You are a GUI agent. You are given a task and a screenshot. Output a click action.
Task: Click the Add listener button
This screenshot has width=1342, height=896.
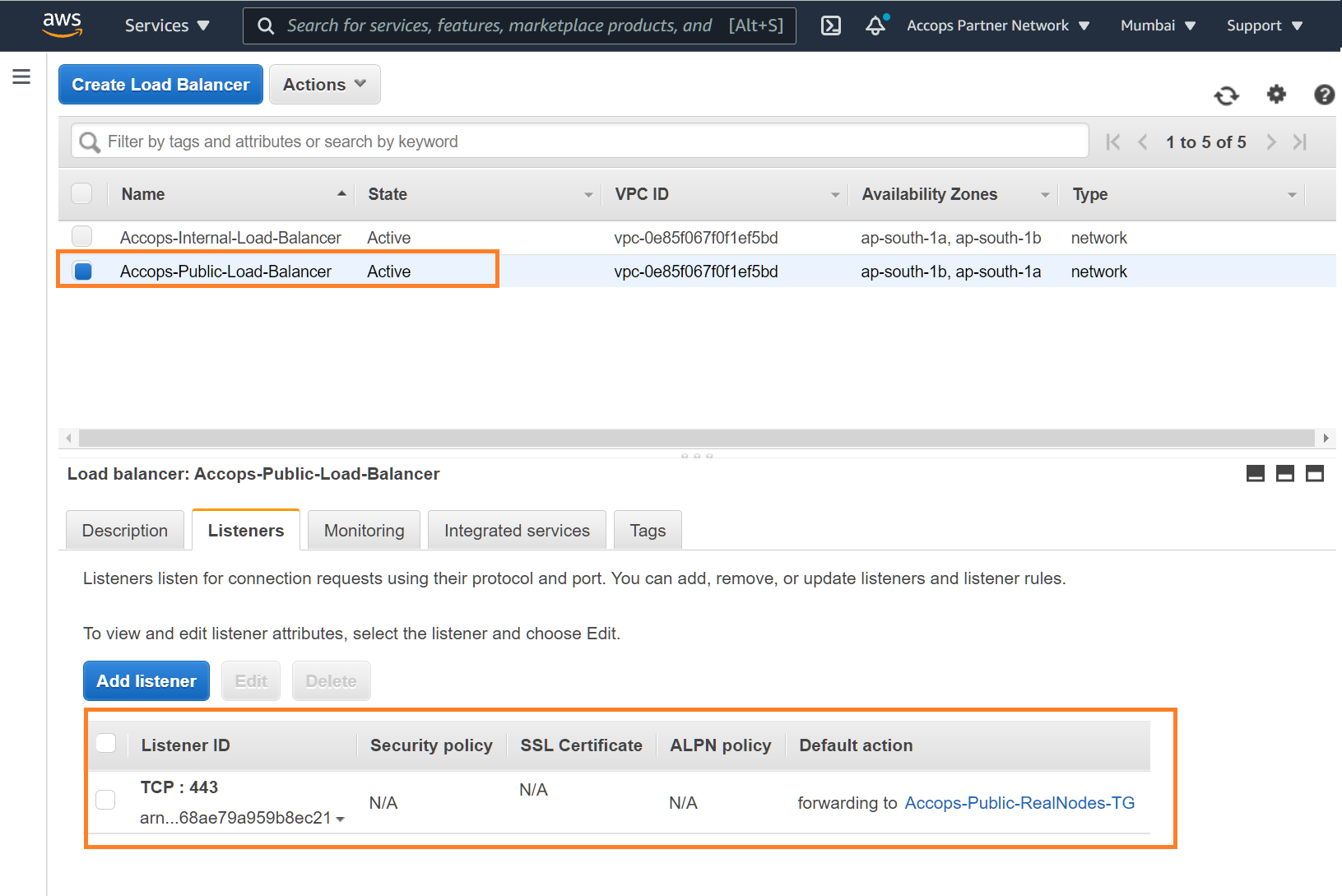(146, 681)
